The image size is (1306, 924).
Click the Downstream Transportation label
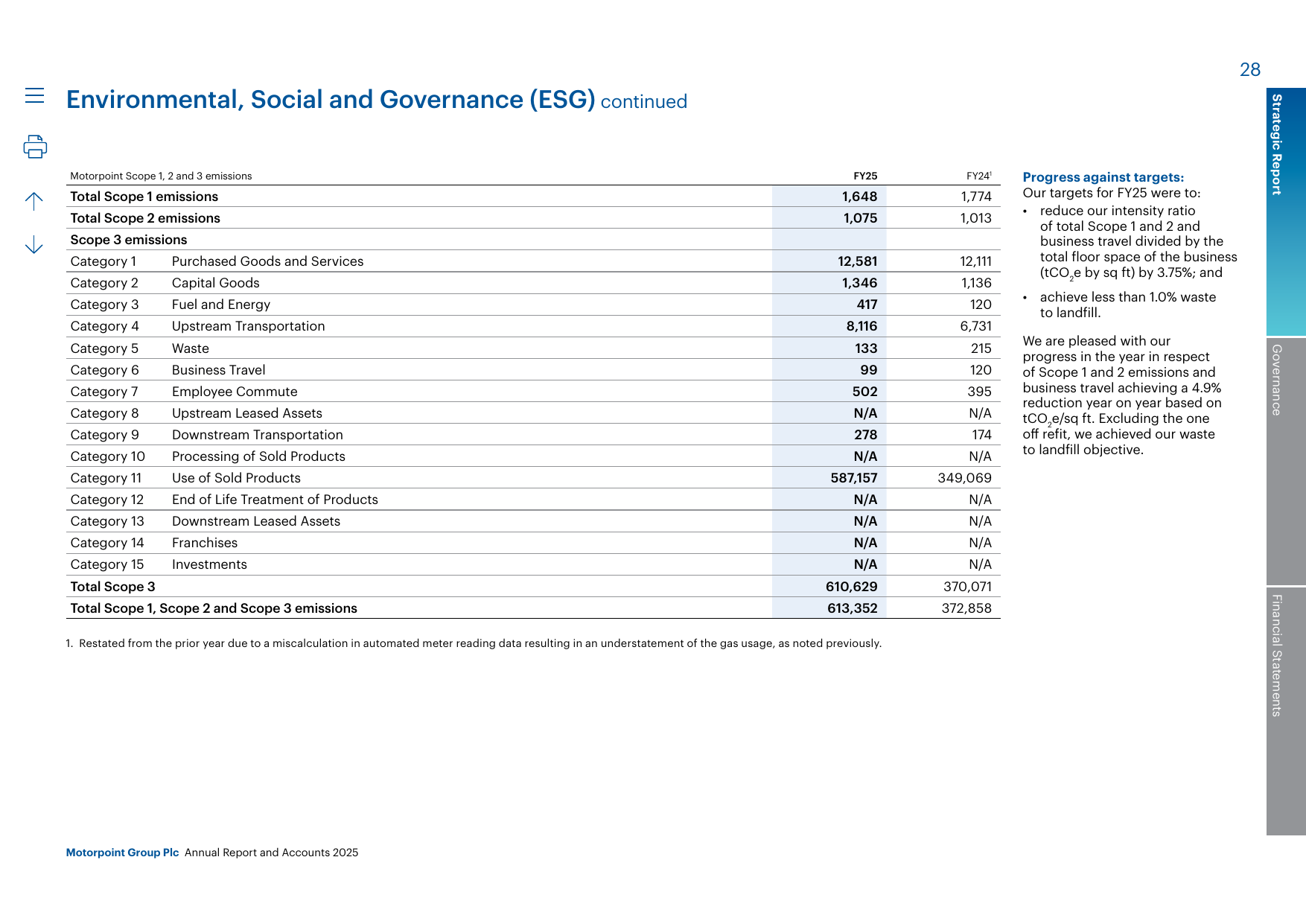coord(258,435)
